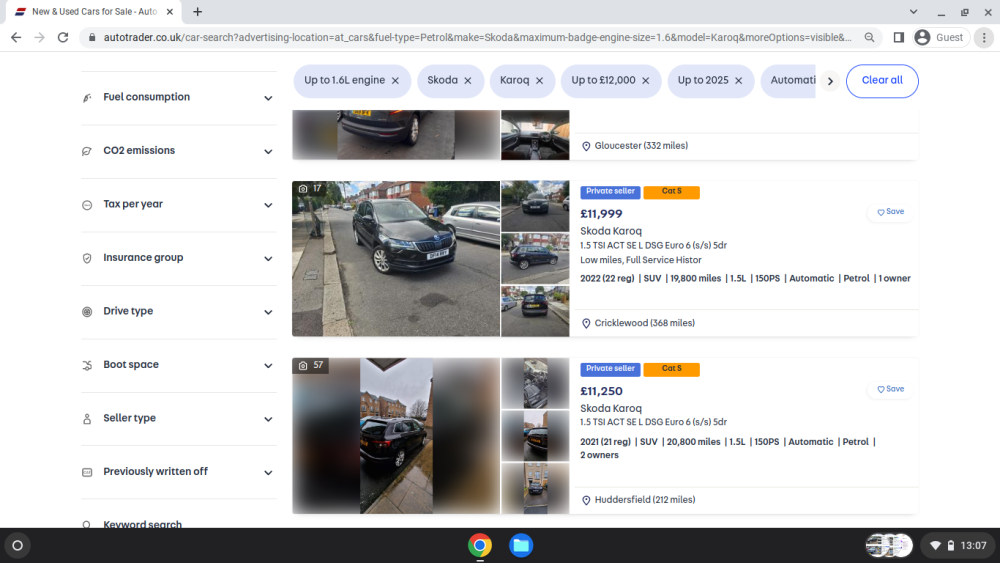This screenshot has width=1000, height=563.
Task: Open the ChromeOS launcher
Action: (x=18, y=546)
